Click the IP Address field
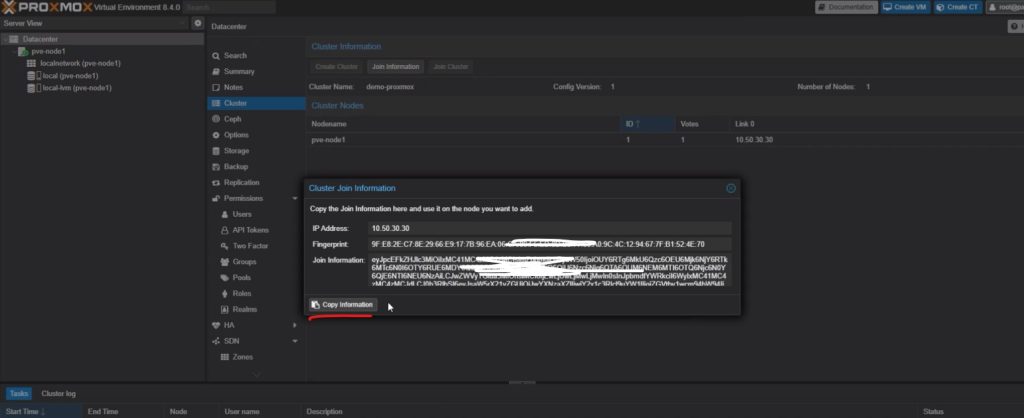Screen dimensions: 1024x418 point(550,229)
